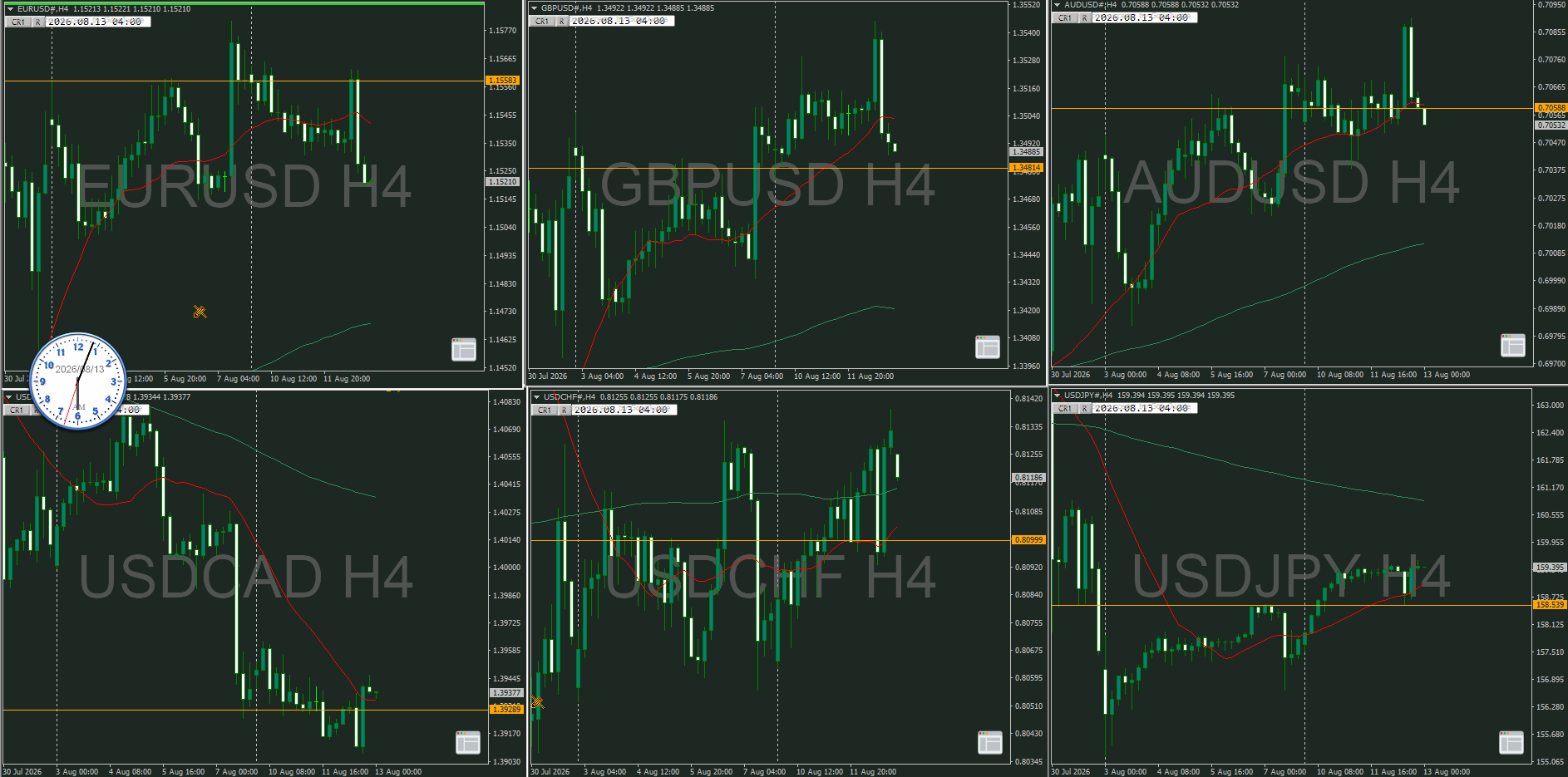This screenshot has height=777, width=1568.
Task: Focus the date-time field on USDJPY chart
Action: [x=1145, y=409]
